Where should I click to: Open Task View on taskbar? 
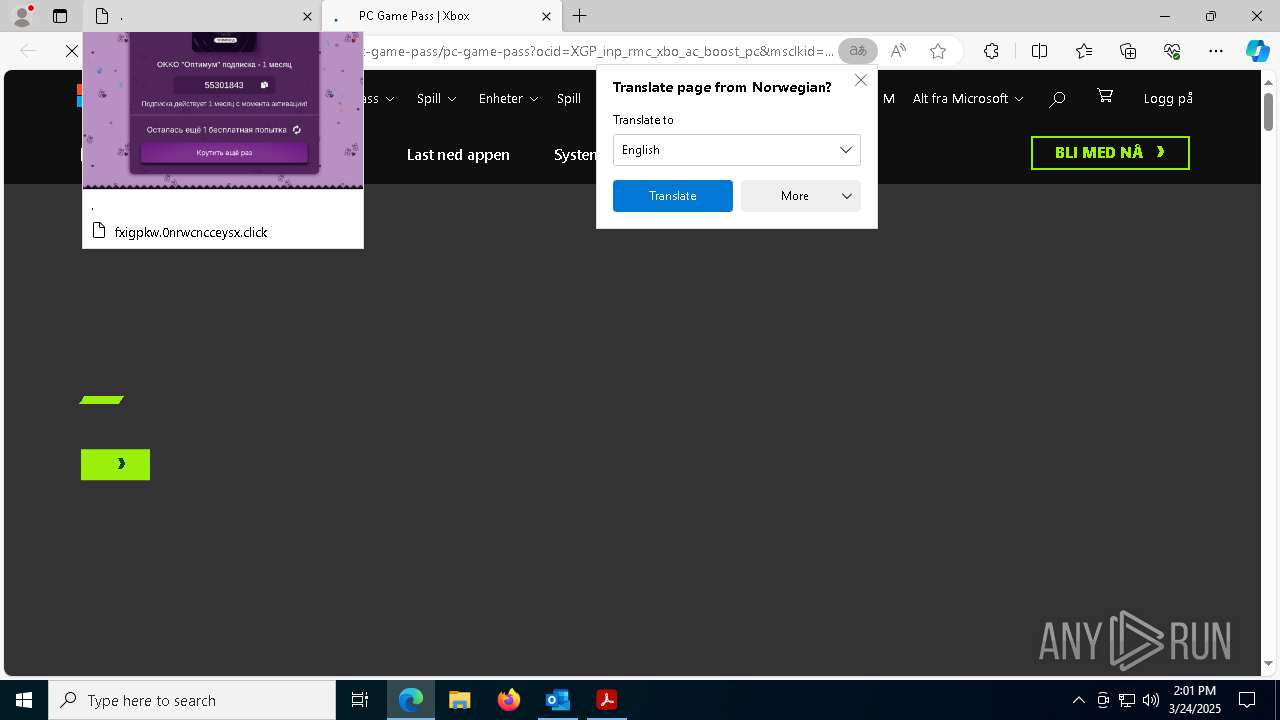(360, 700)
